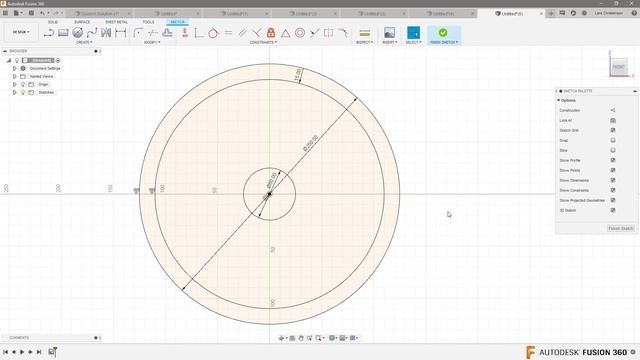
Task: Open the Design workspace dropdown
Action: coord(21,32)
